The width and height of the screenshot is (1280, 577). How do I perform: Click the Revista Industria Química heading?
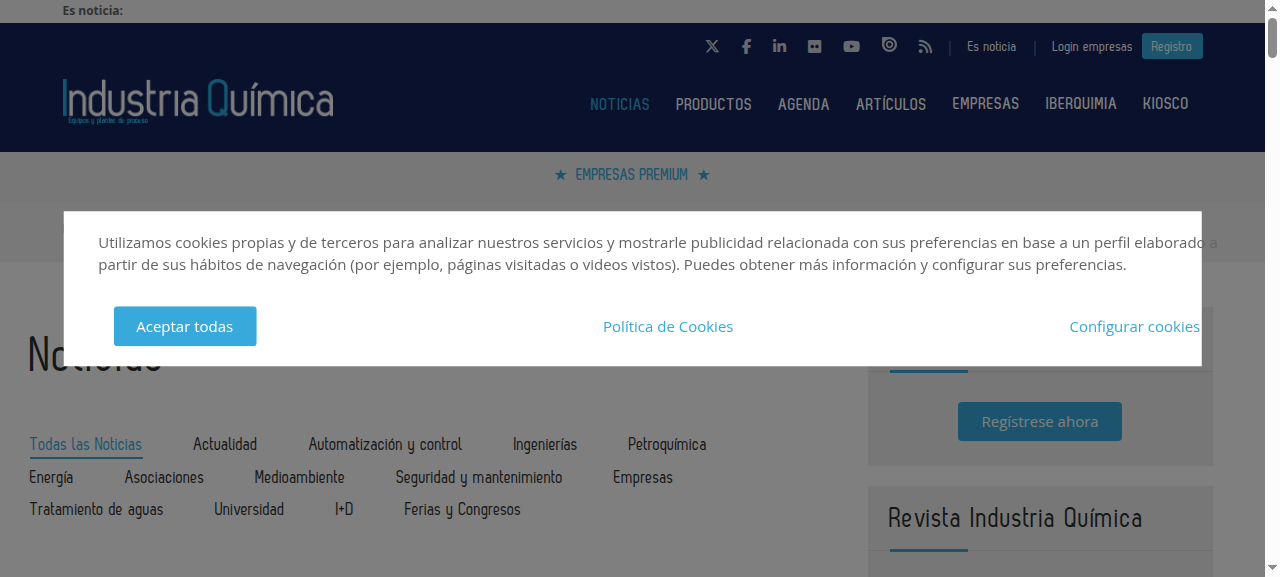1015,518
